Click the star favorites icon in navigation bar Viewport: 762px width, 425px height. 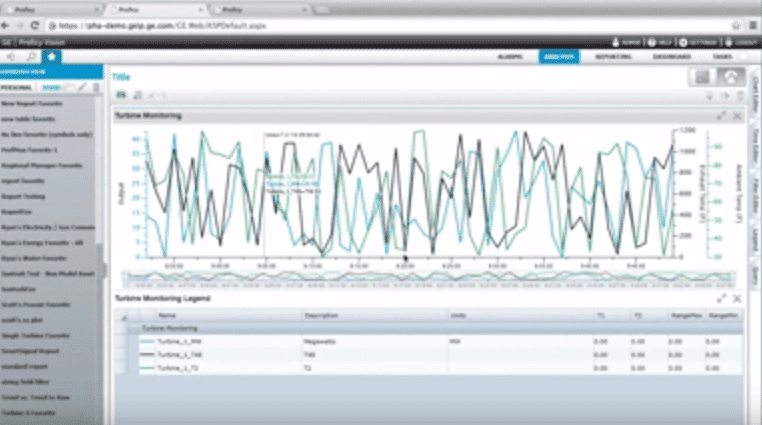pos(53,57)
